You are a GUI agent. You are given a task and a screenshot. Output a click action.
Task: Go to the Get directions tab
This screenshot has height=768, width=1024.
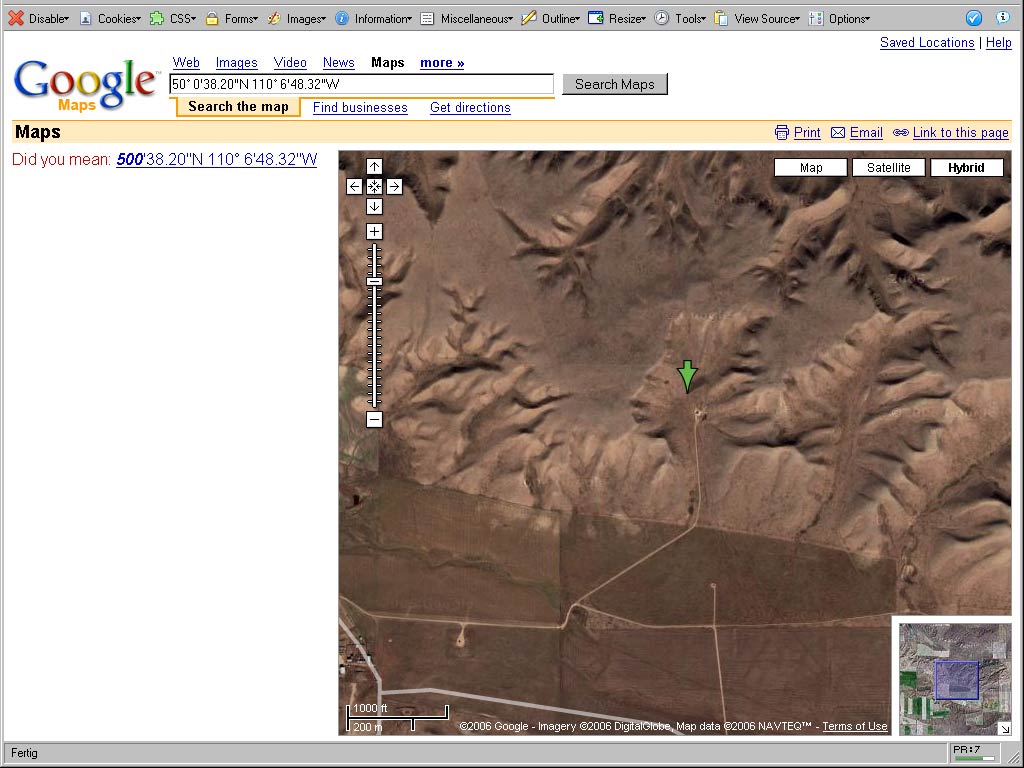point(470,108)
